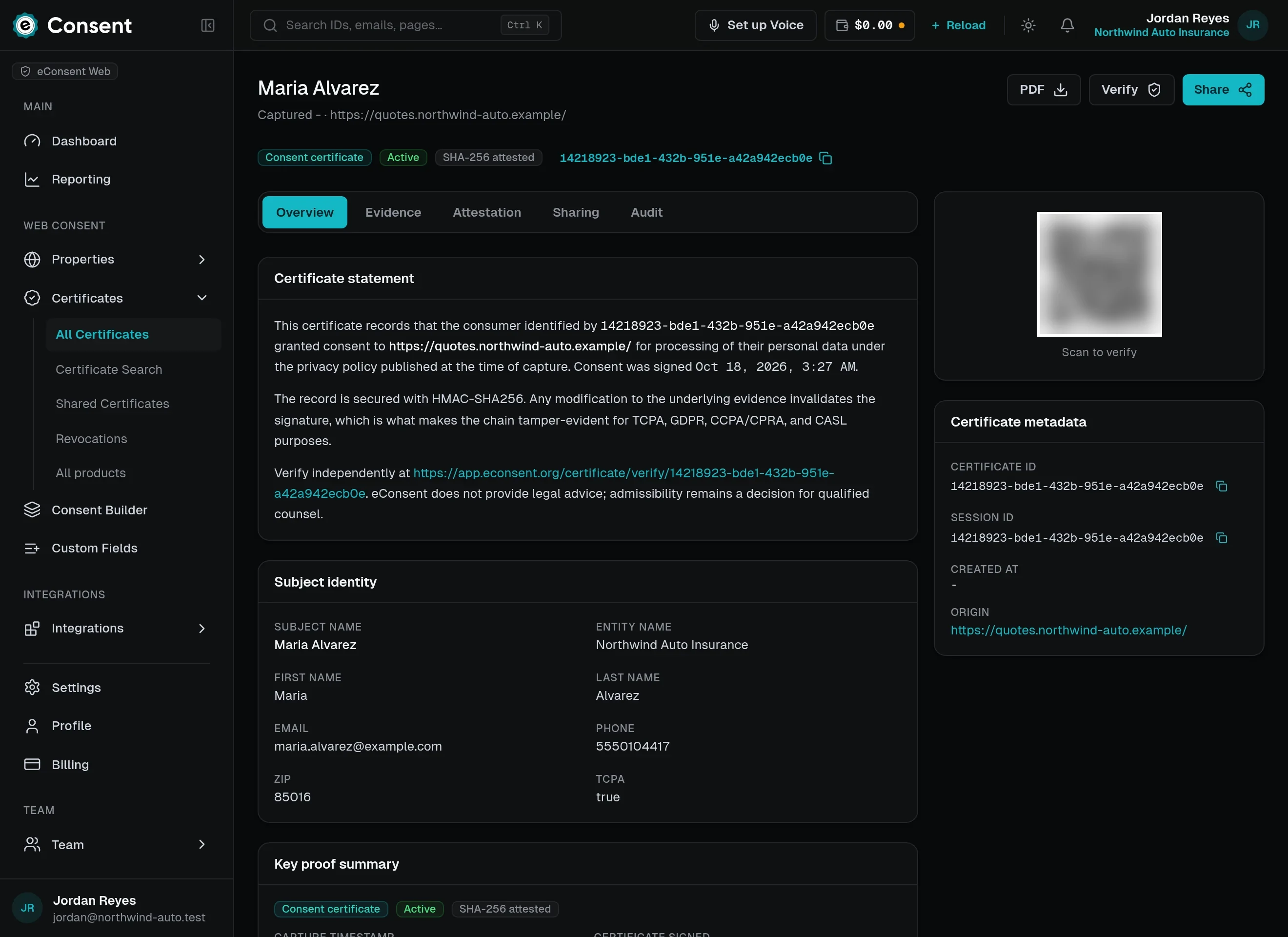Switch to the Sharing tab
Screen dimensions: 1288x937
point(575,212)
